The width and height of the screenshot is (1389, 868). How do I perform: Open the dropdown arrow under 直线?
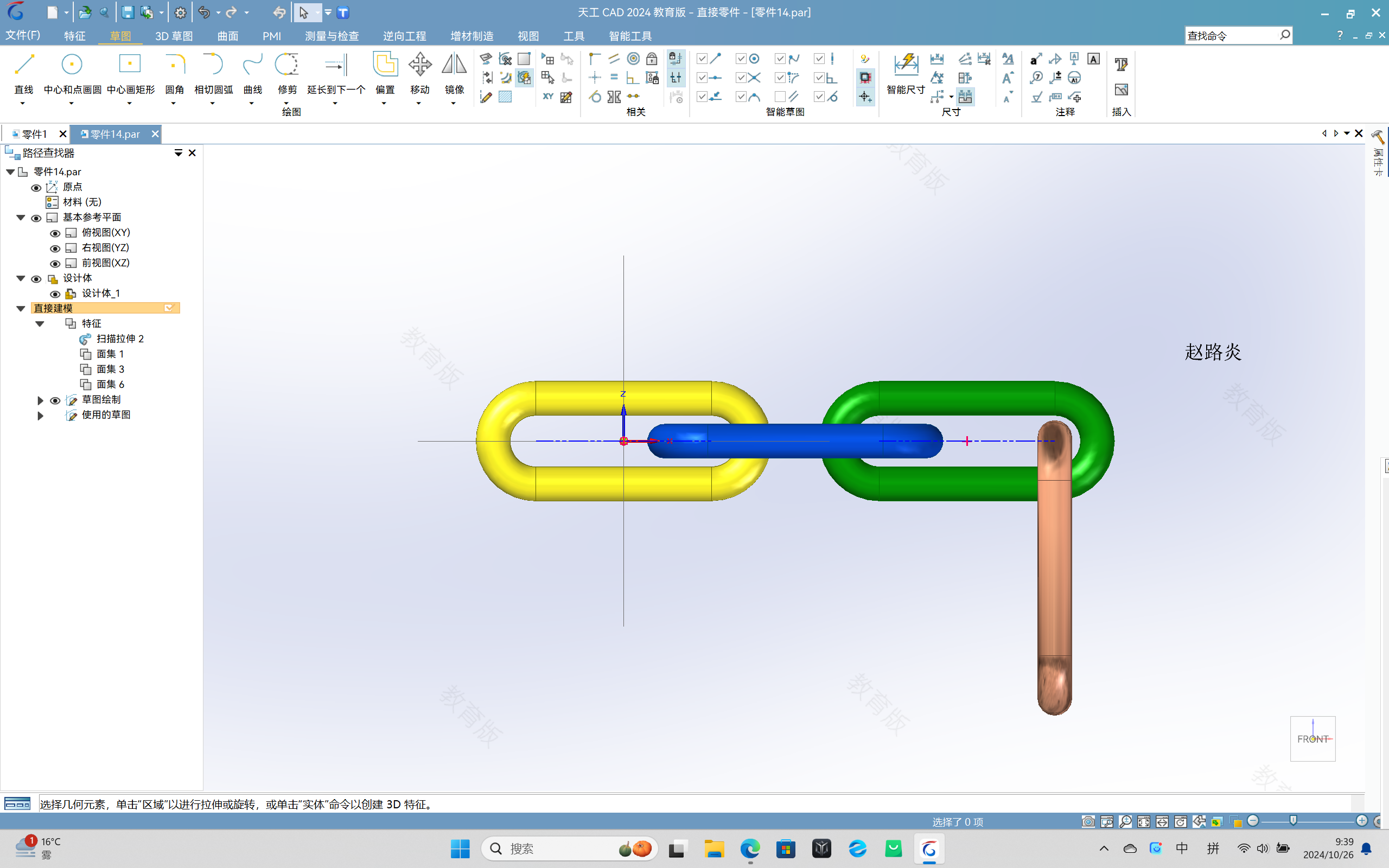pyautogui.click(x=23, y=103)
